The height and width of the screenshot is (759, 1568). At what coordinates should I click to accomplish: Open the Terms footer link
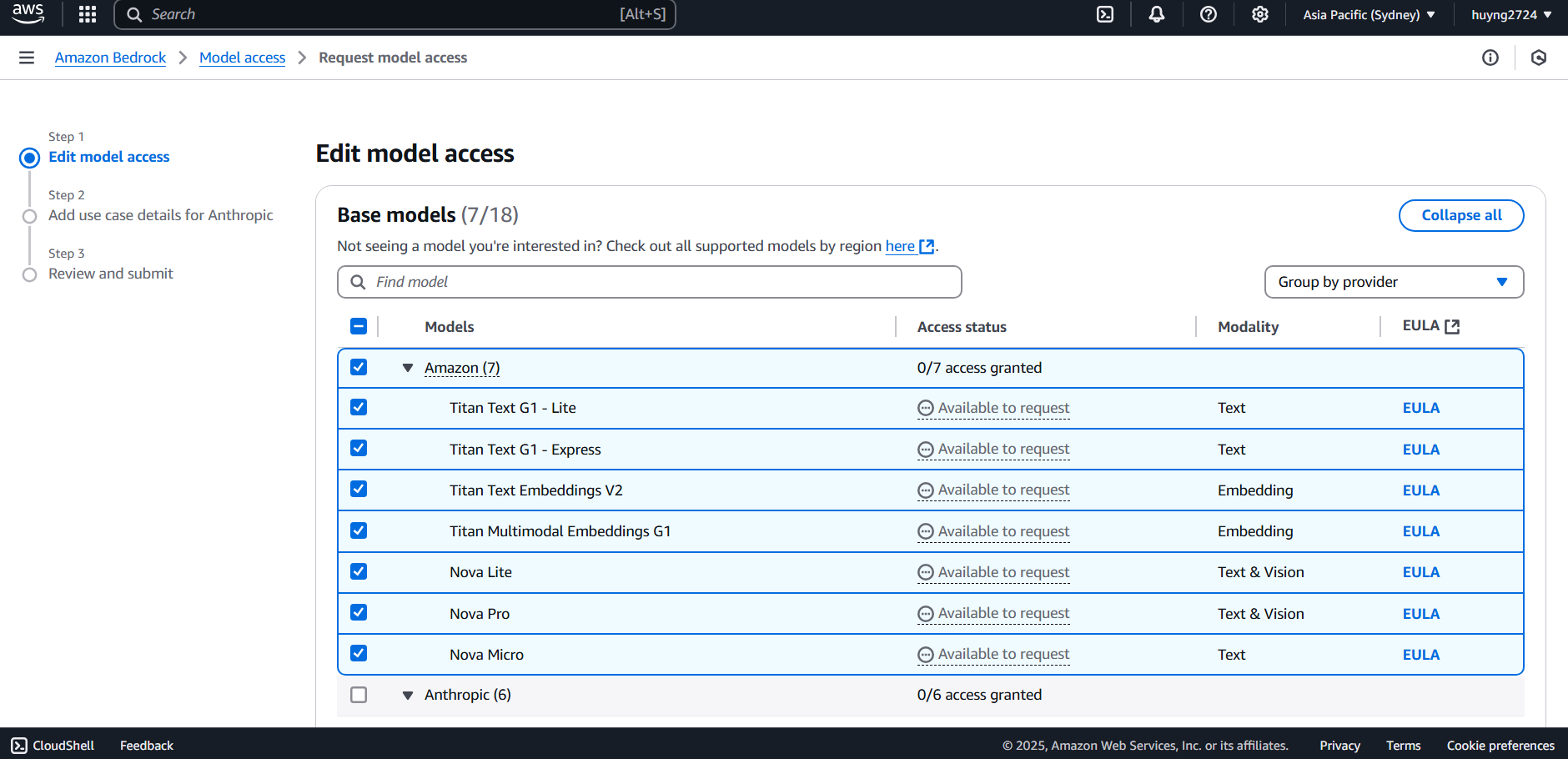pyautogui.click(x=1403, y=746)
